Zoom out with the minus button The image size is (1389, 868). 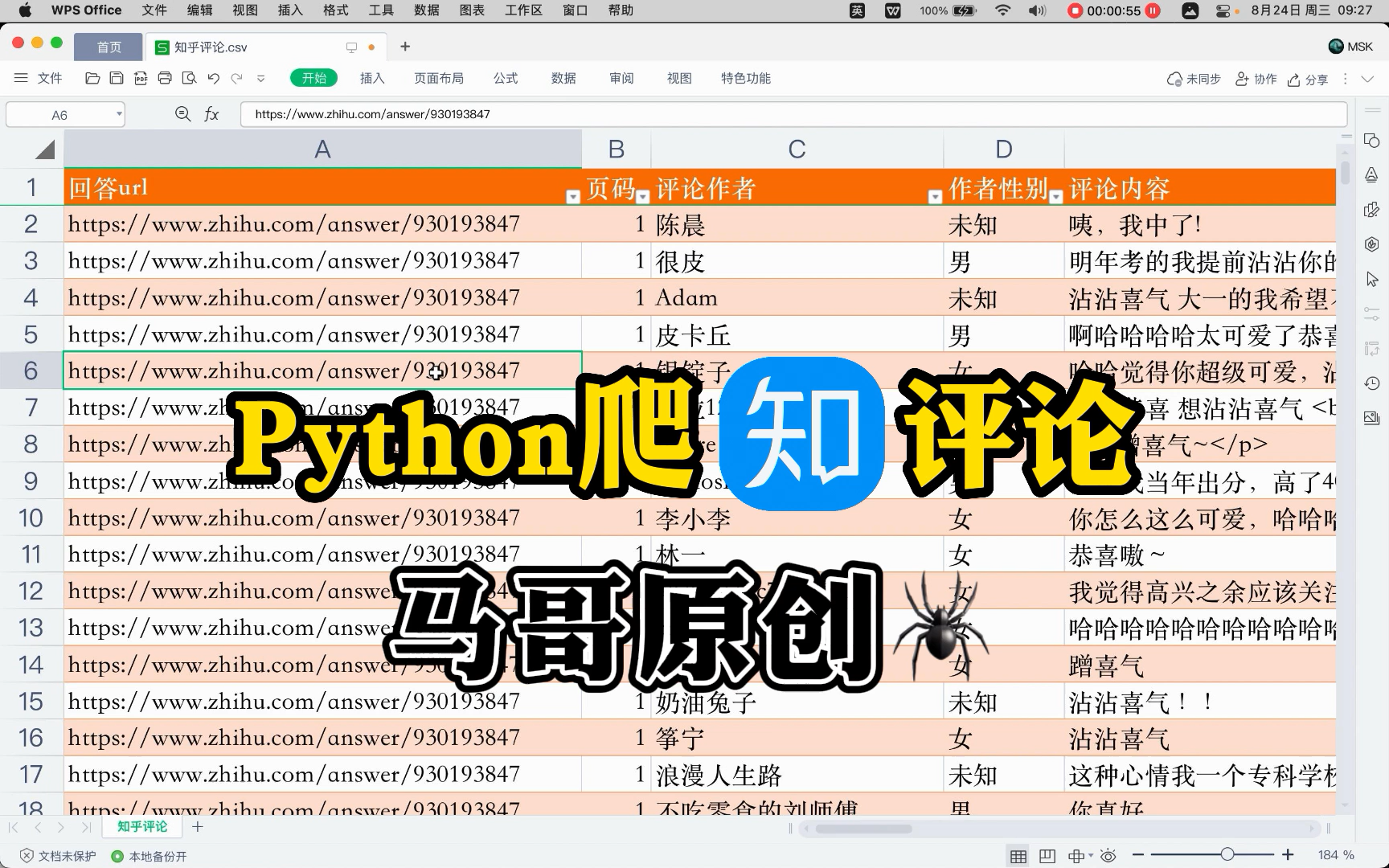click(1138, 855)
